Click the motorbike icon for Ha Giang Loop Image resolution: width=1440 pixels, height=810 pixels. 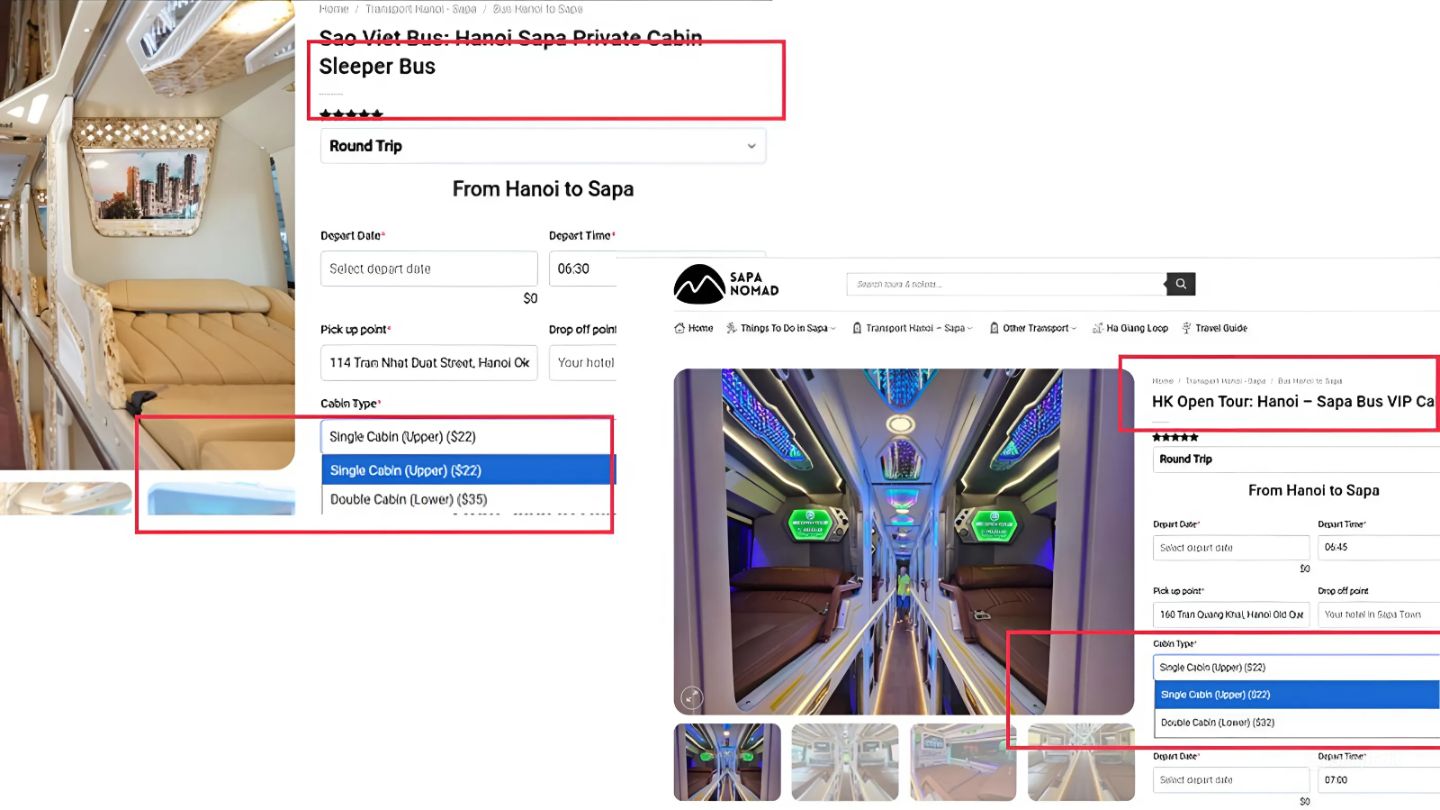point(1098,328)
